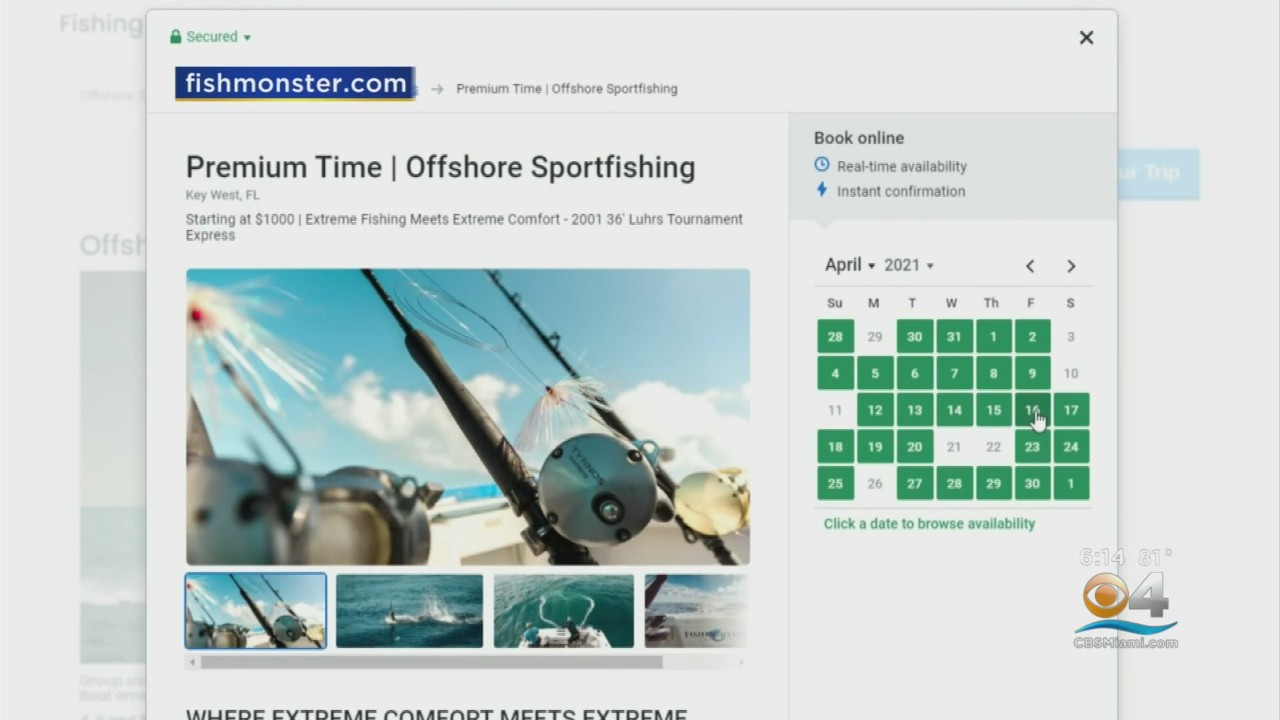Pick April 8 on the calendar
This screenshot has height=720, width=1280.
click(993, 374)
